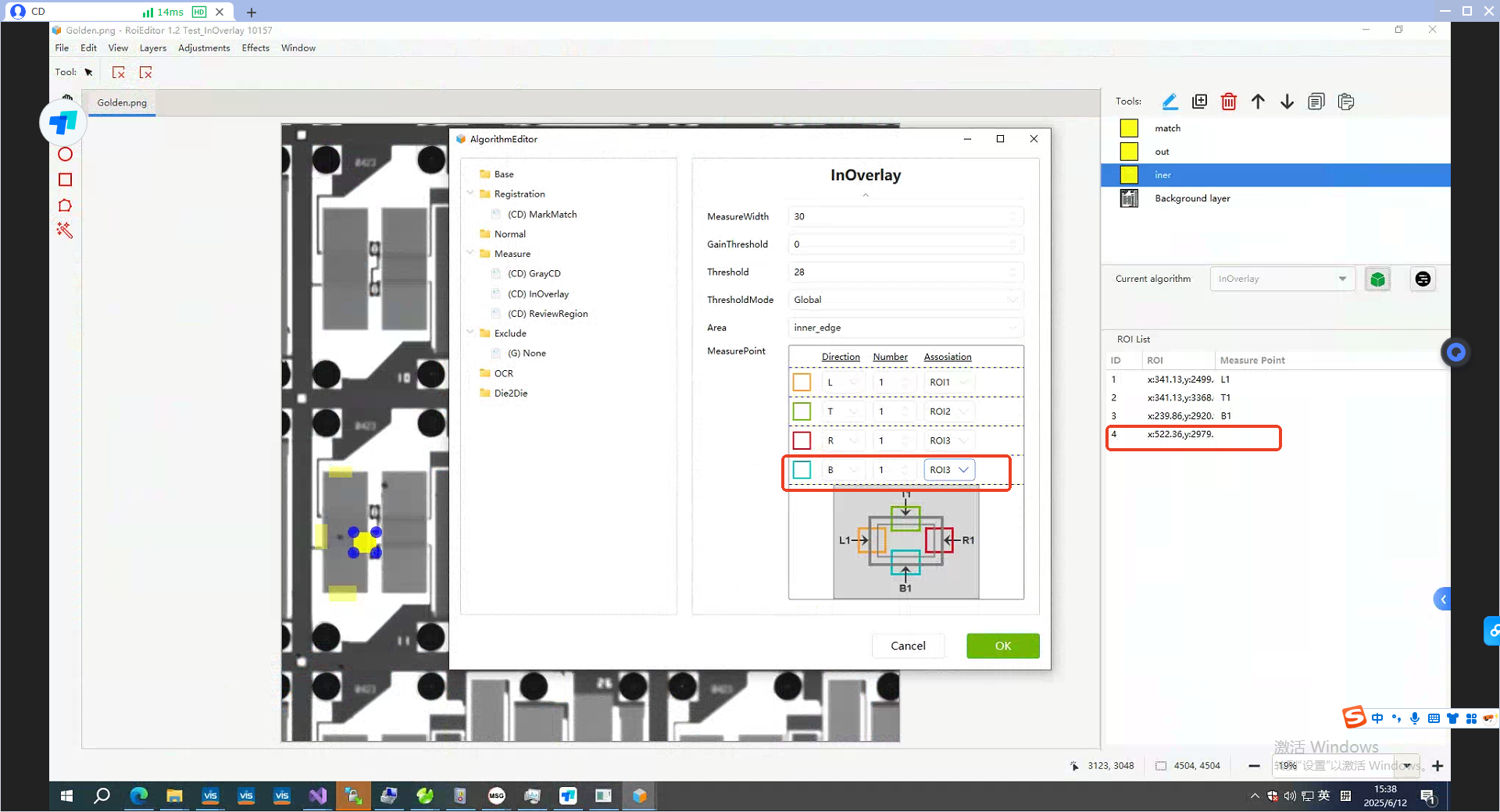This screenshot has width=1500, height=812.
Task: Click yellow swatch of out layer
Action: click(1129, 151)
